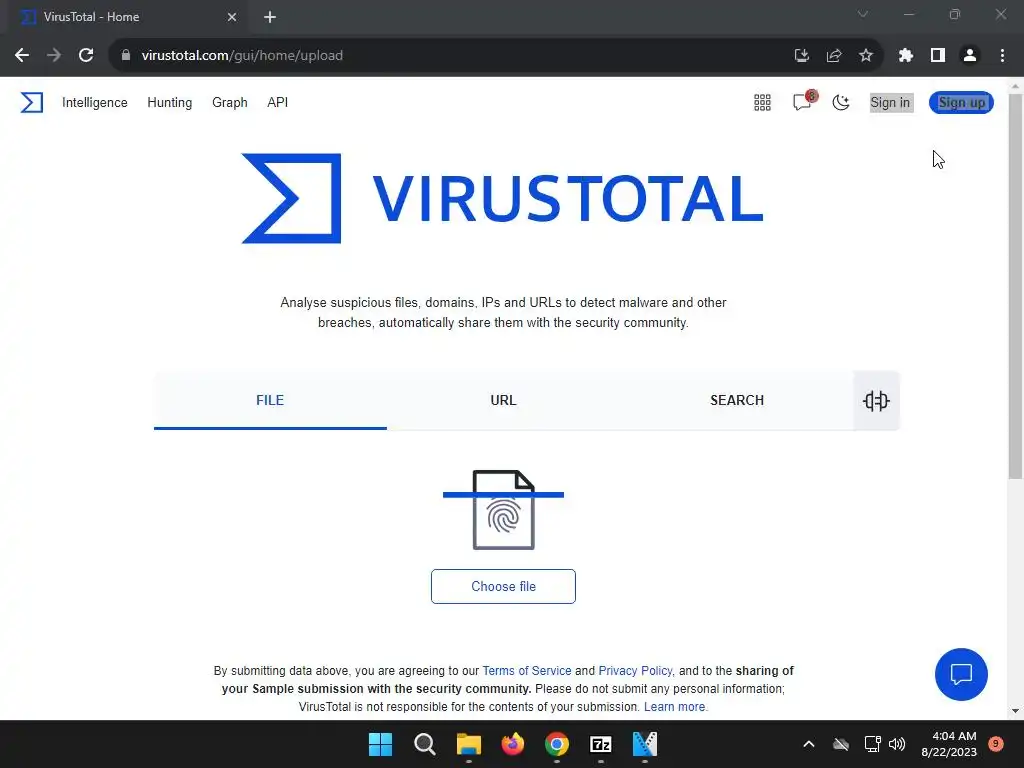Open the Learn more link
This screenshot has height=768, width=1024.
click(x=675, y=707)
